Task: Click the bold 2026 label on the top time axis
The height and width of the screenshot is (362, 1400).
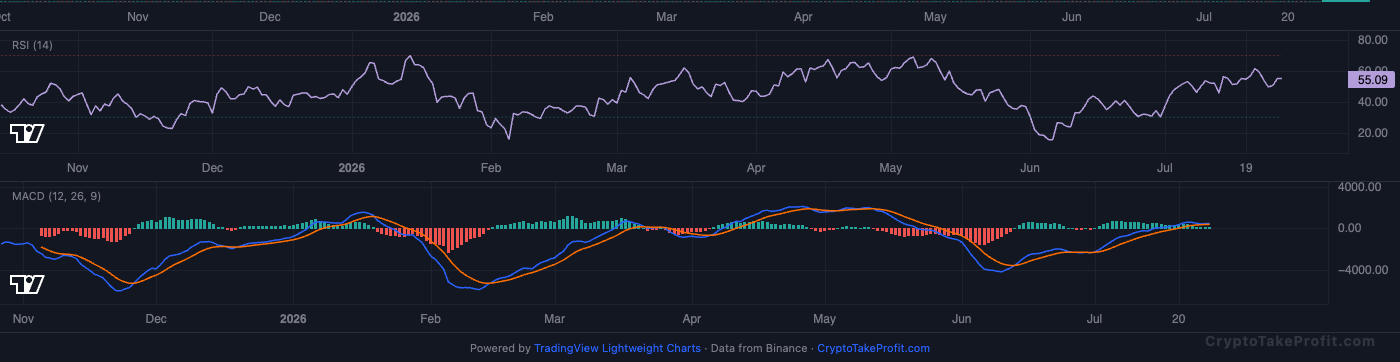Action: point(407,17)
